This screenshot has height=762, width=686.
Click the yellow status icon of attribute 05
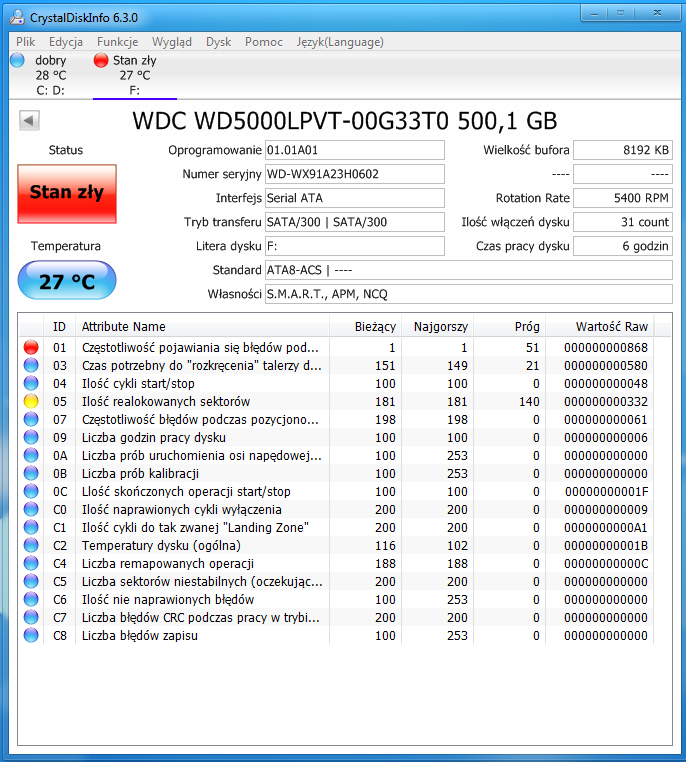(x=31, y=401)
